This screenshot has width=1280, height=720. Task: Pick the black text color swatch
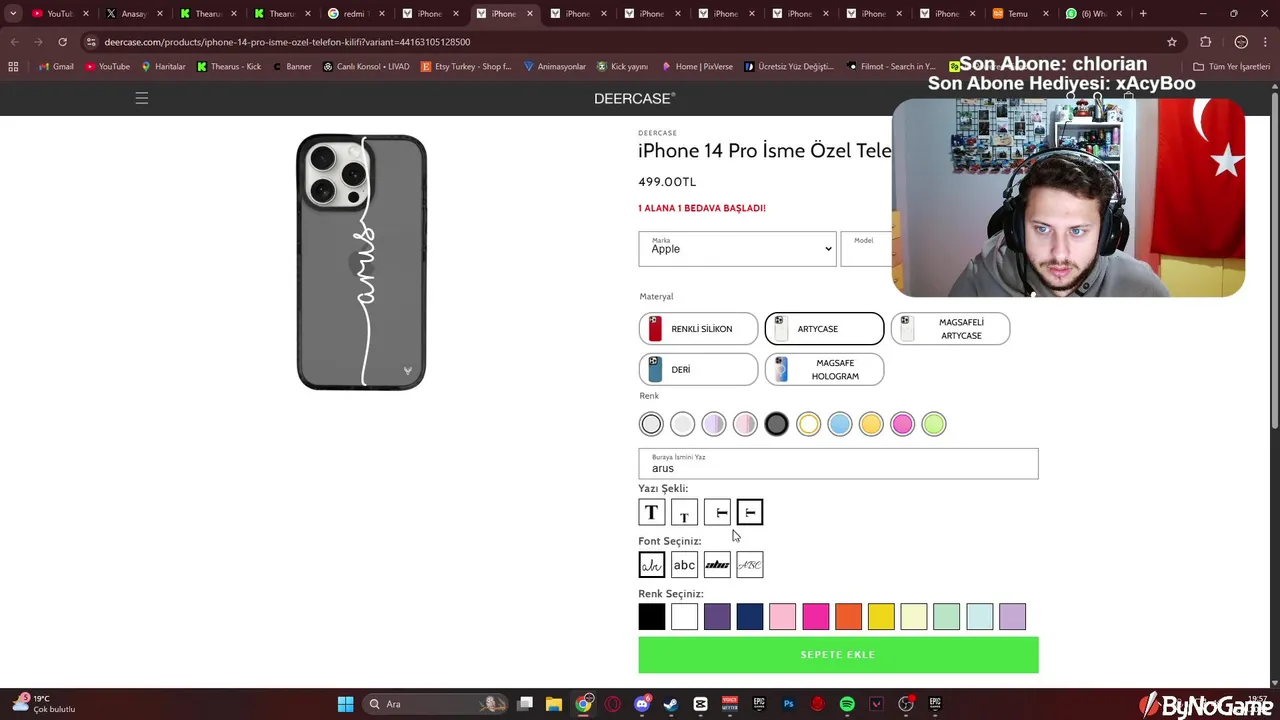(651, 617)
